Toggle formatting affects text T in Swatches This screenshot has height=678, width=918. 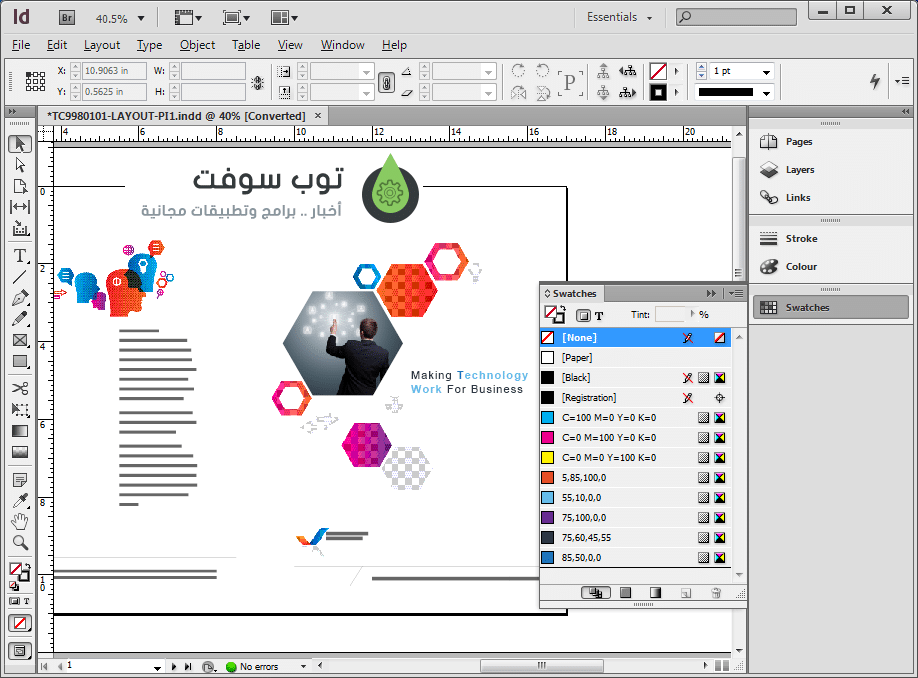pos(599,316)
